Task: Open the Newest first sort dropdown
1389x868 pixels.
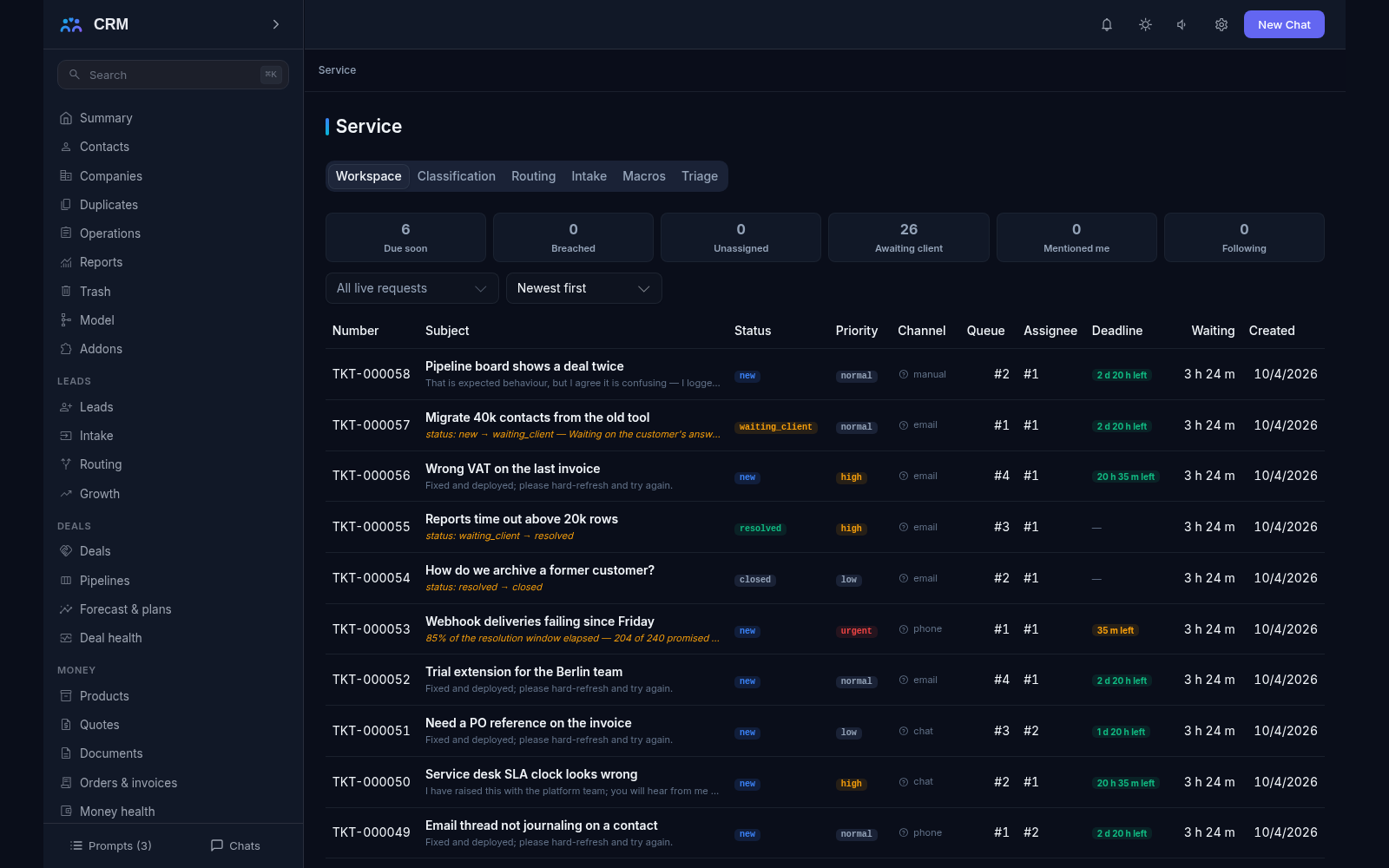Action: (583, 288)
